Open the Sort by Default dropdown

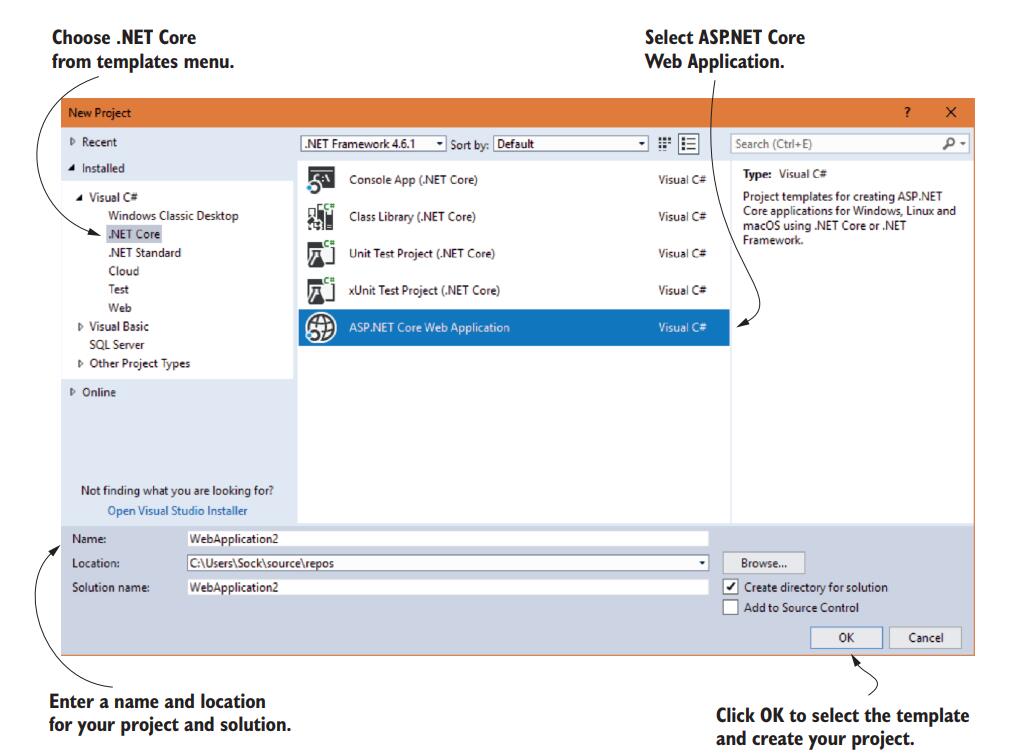pyautogui.click(x=571, y=143)
